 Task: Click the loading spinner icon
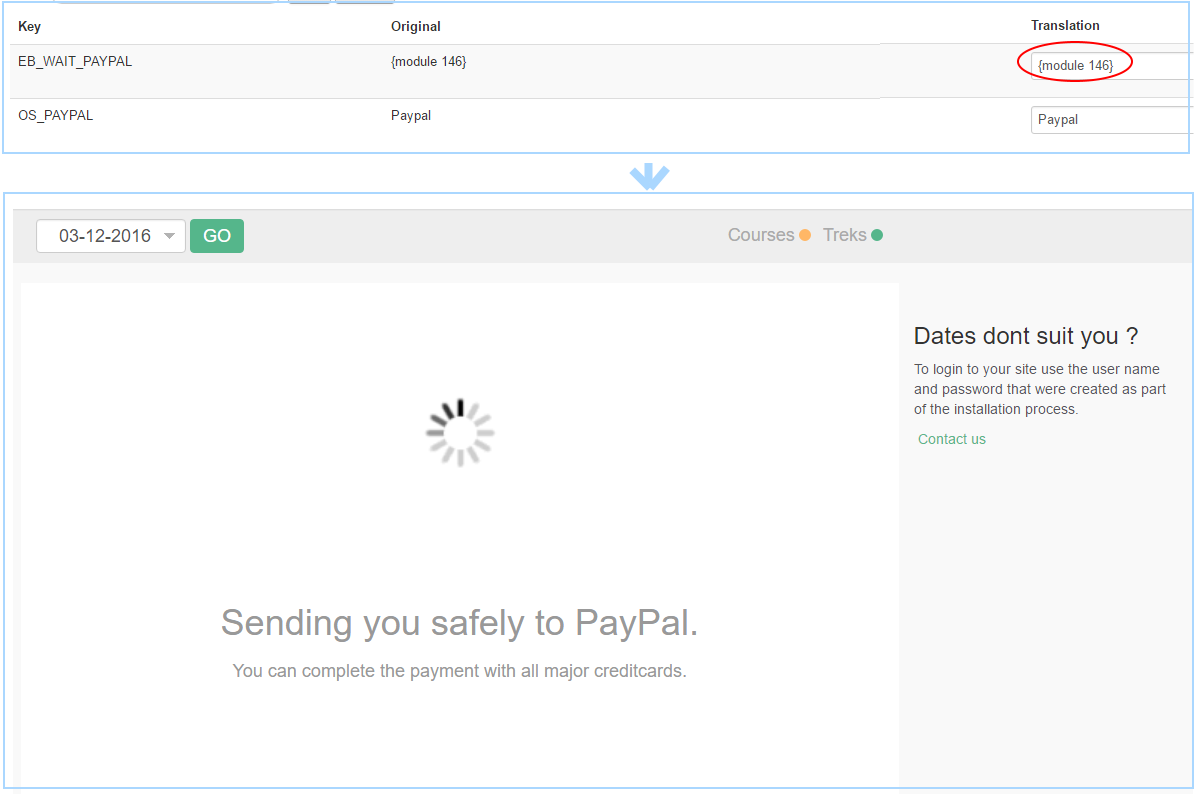tap(460, 432)
